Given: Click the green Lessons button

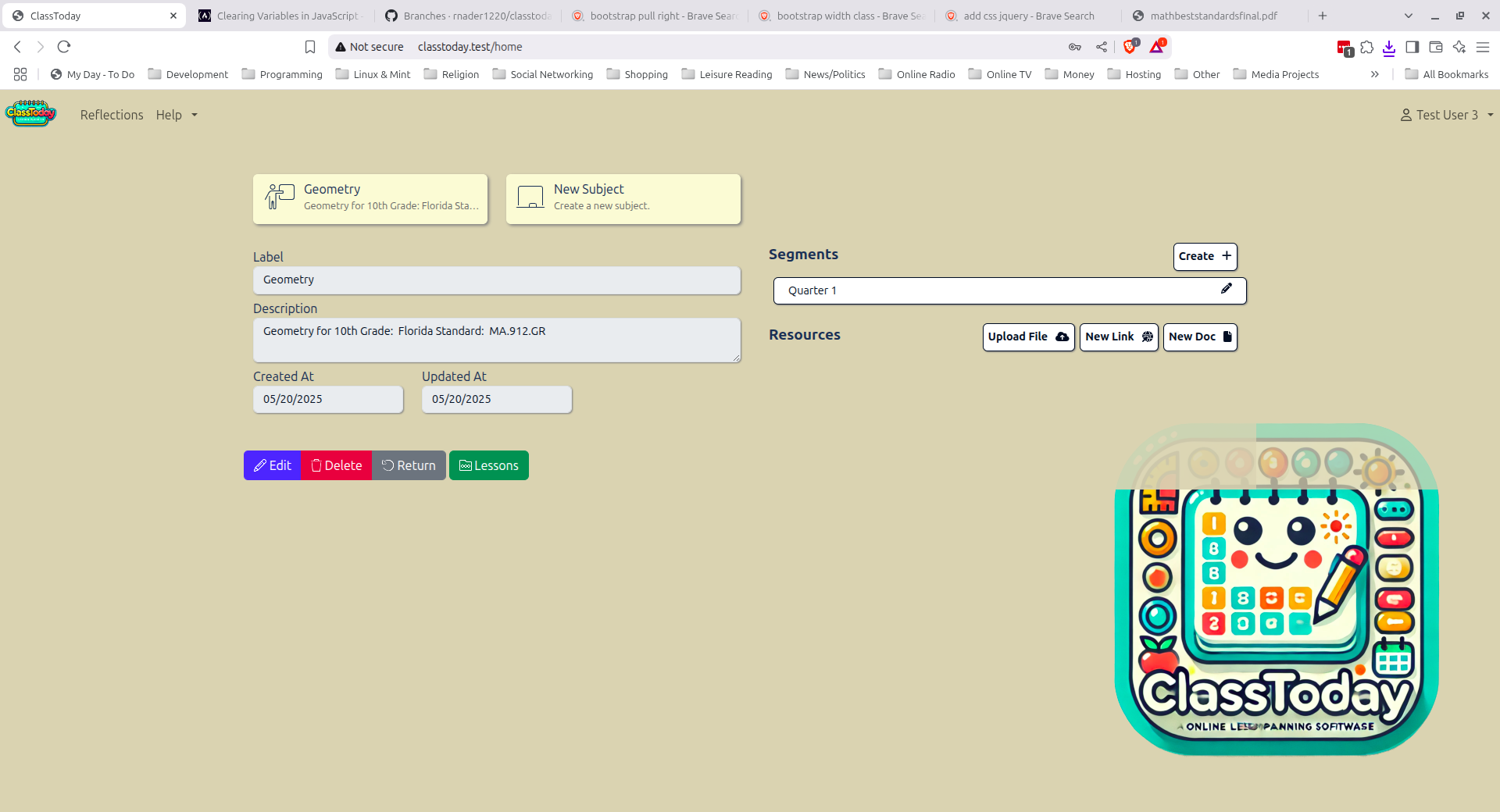Looking at the screenshot, I should point(489,465).
